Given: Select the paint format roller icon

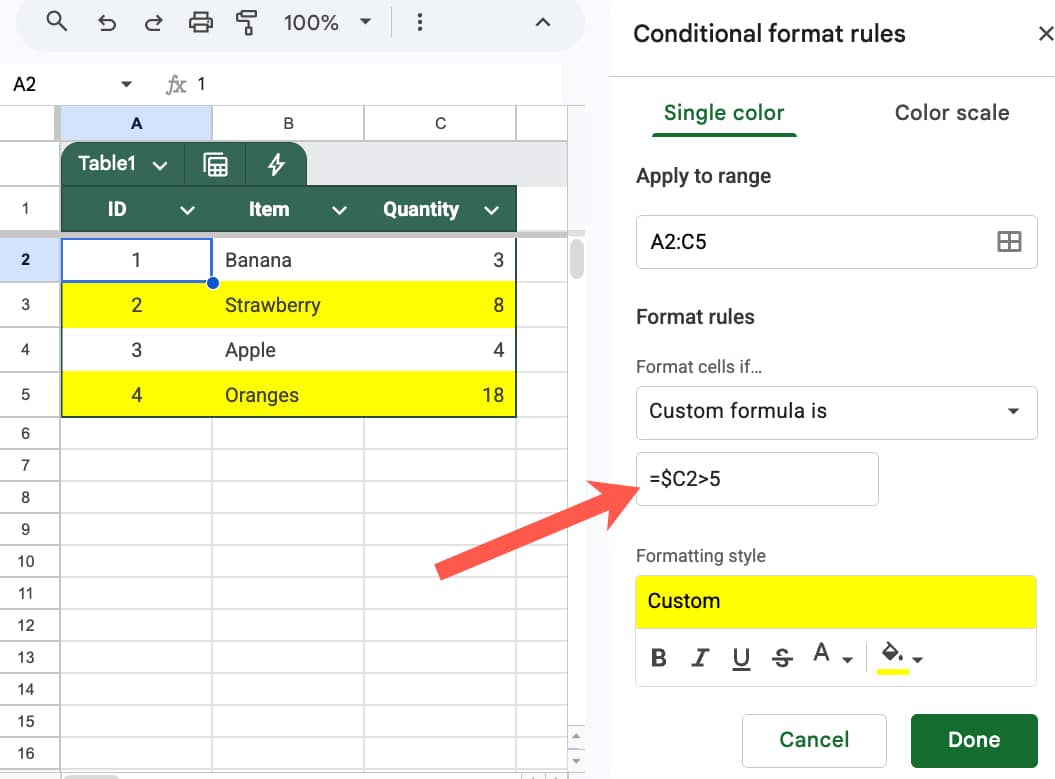Looking at the screenshot, I should (246, 23).
